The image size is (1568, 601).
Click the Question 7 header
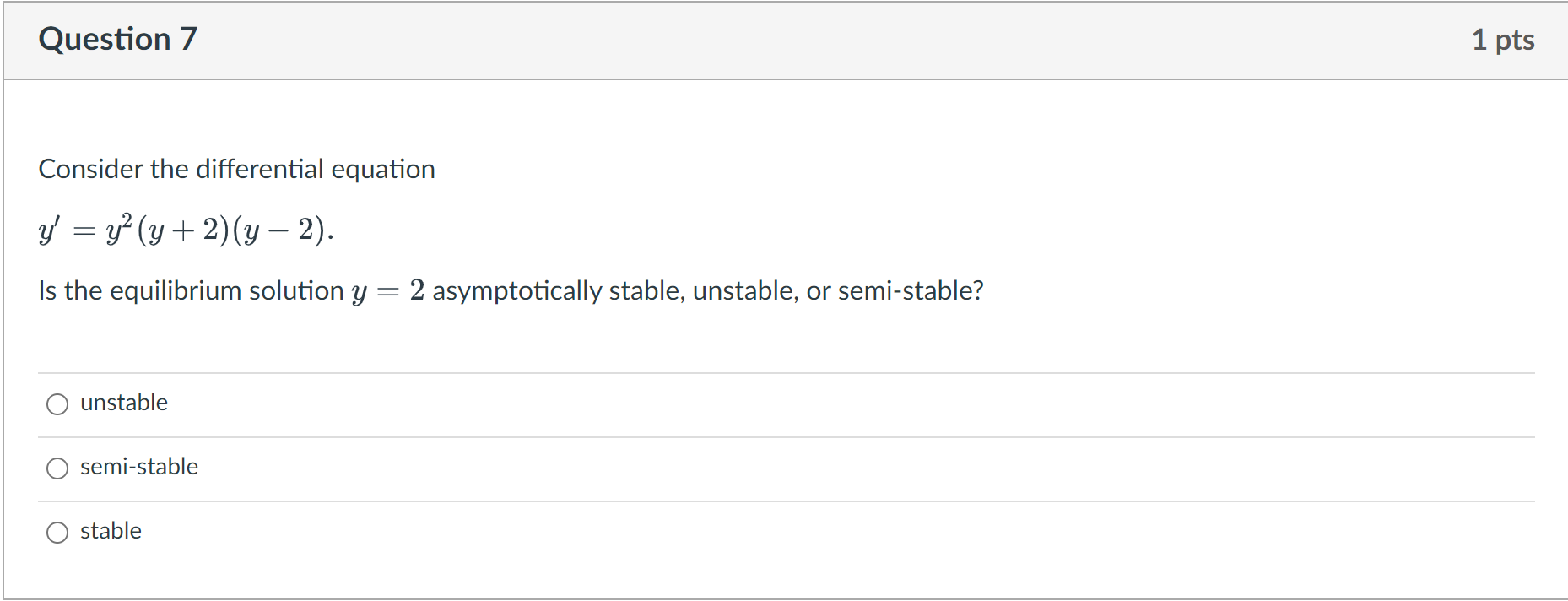pyautogui.click(x=118, y=39)
